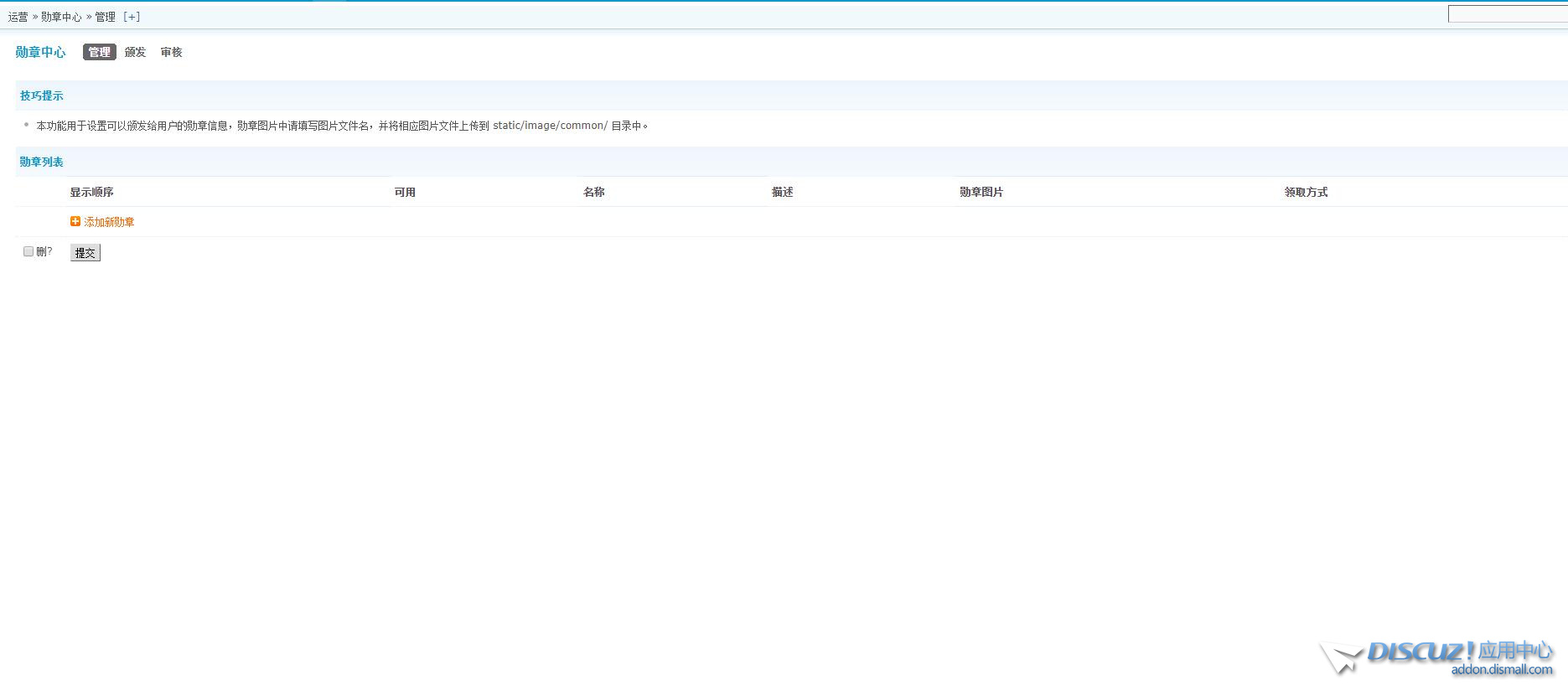Click 勋章中心 in the breadcrumb path
Image resolution: width=1568 pixels, height=691 pixels.
click(61, 17)
